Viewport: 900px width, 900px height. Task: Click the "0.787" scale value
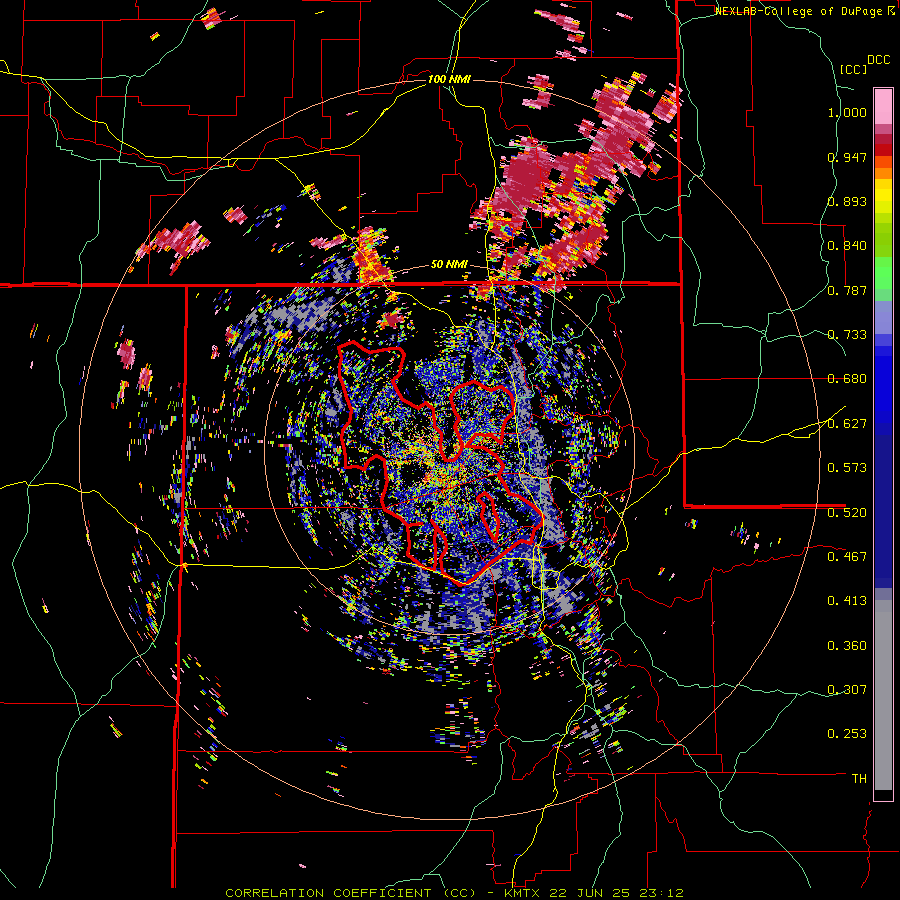pyautogui.click(x=847, y=290)
